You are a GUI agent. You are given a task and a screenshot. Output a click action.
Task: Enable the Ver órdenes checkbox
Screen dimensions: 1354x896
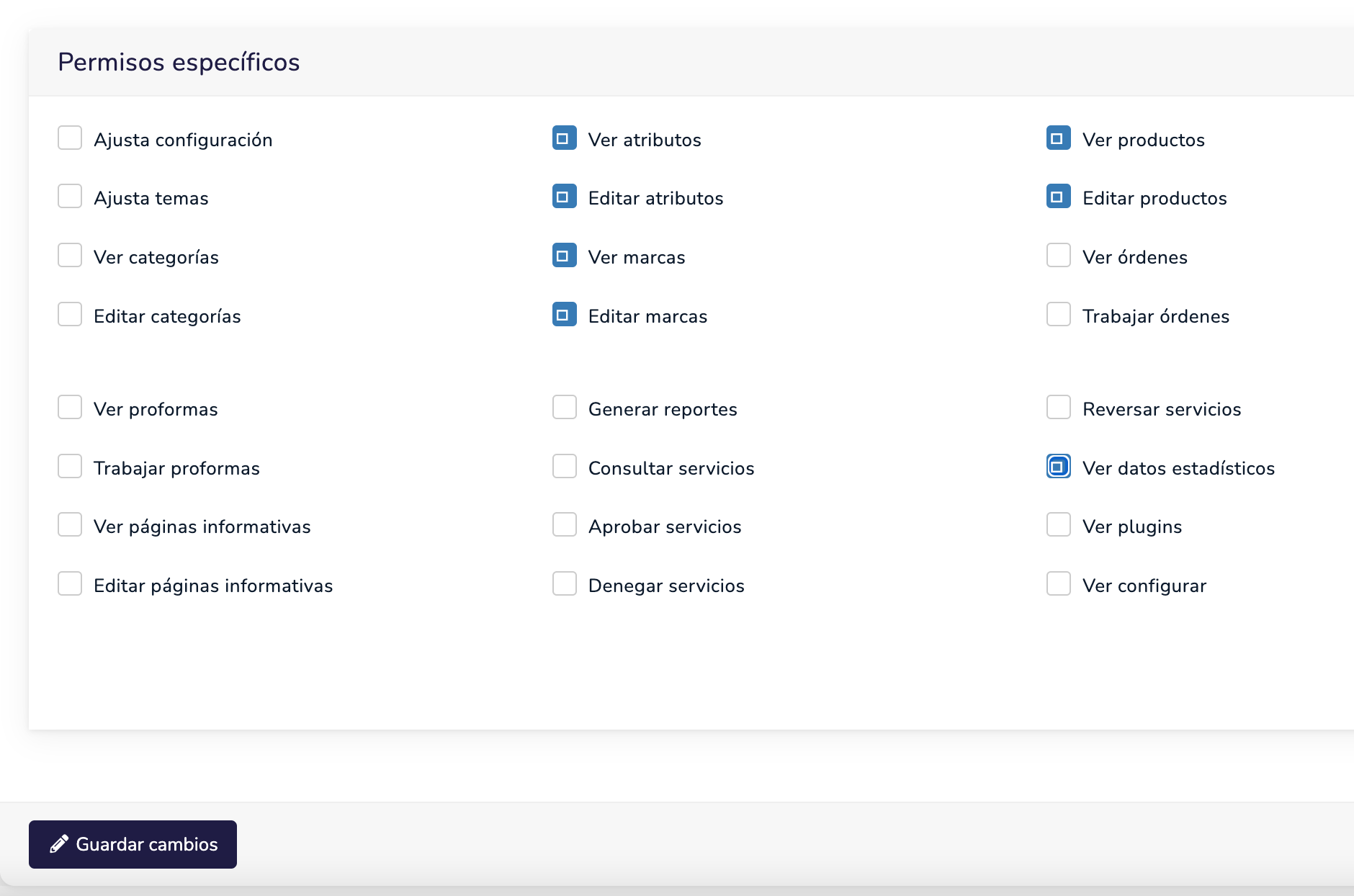click(x=1059, y=255)
